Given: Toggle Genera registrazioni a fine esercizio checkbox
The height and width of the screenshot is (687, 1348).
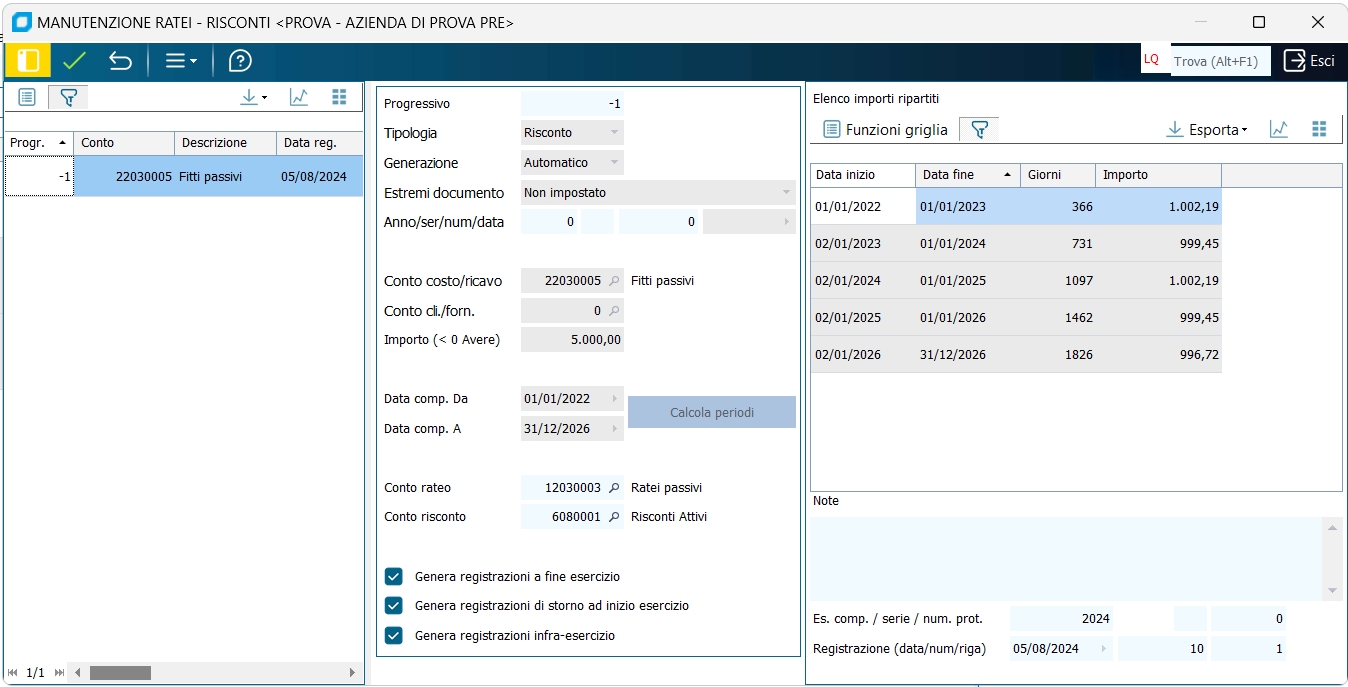Looking at the screenshot, I should [394, 577].
